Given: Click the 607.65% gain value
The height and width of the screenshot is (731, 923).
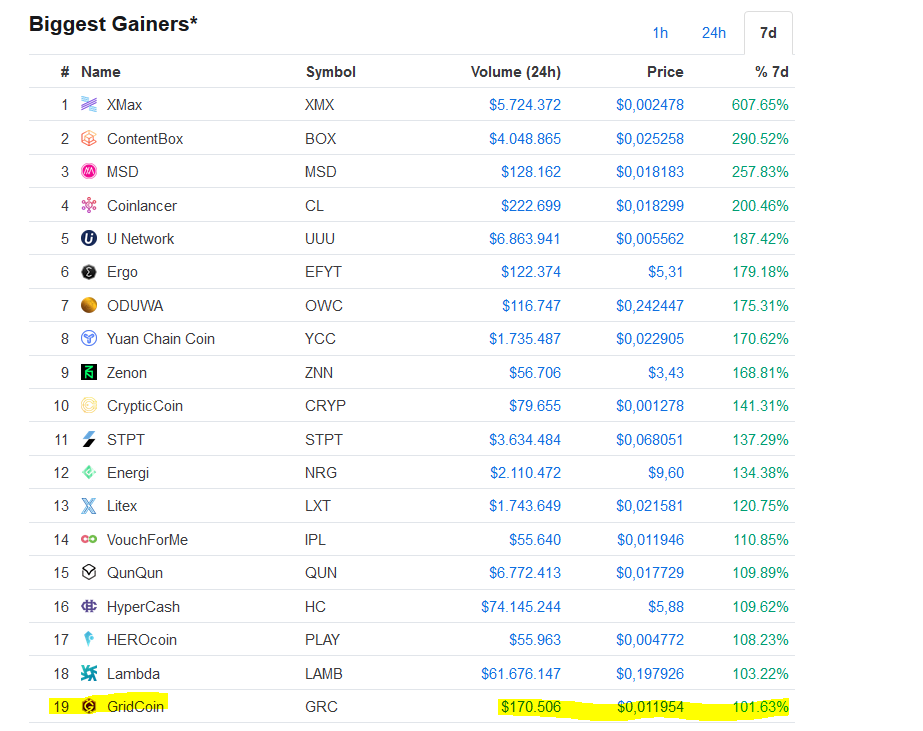Looking at the screenshot, I should [760, 105].
